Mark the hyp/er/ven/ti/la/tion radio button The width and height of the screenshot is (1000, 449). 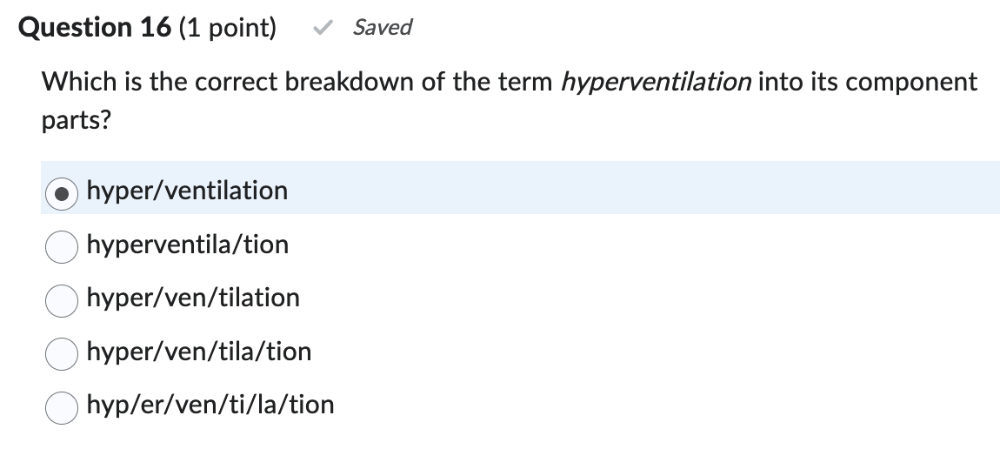point(62,406)
